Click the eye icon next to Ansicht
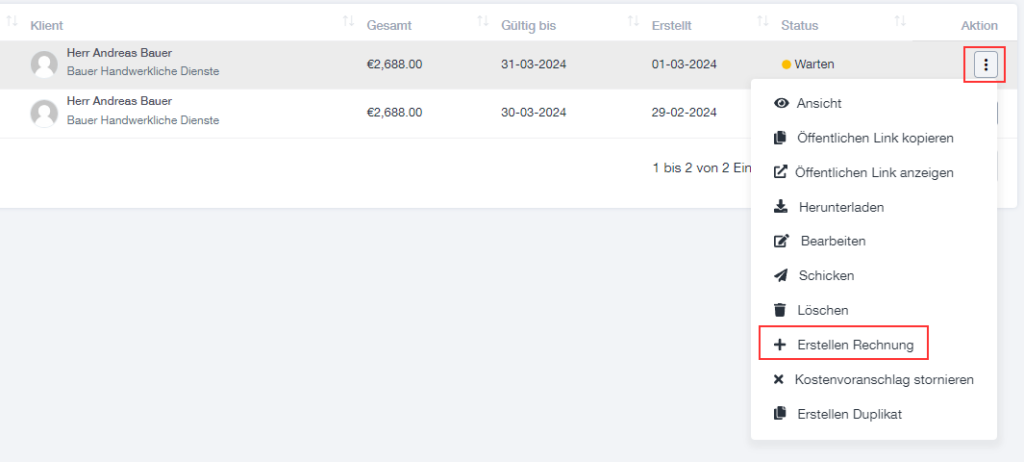Screen dimensions: 1024x462 click(780, 103)
